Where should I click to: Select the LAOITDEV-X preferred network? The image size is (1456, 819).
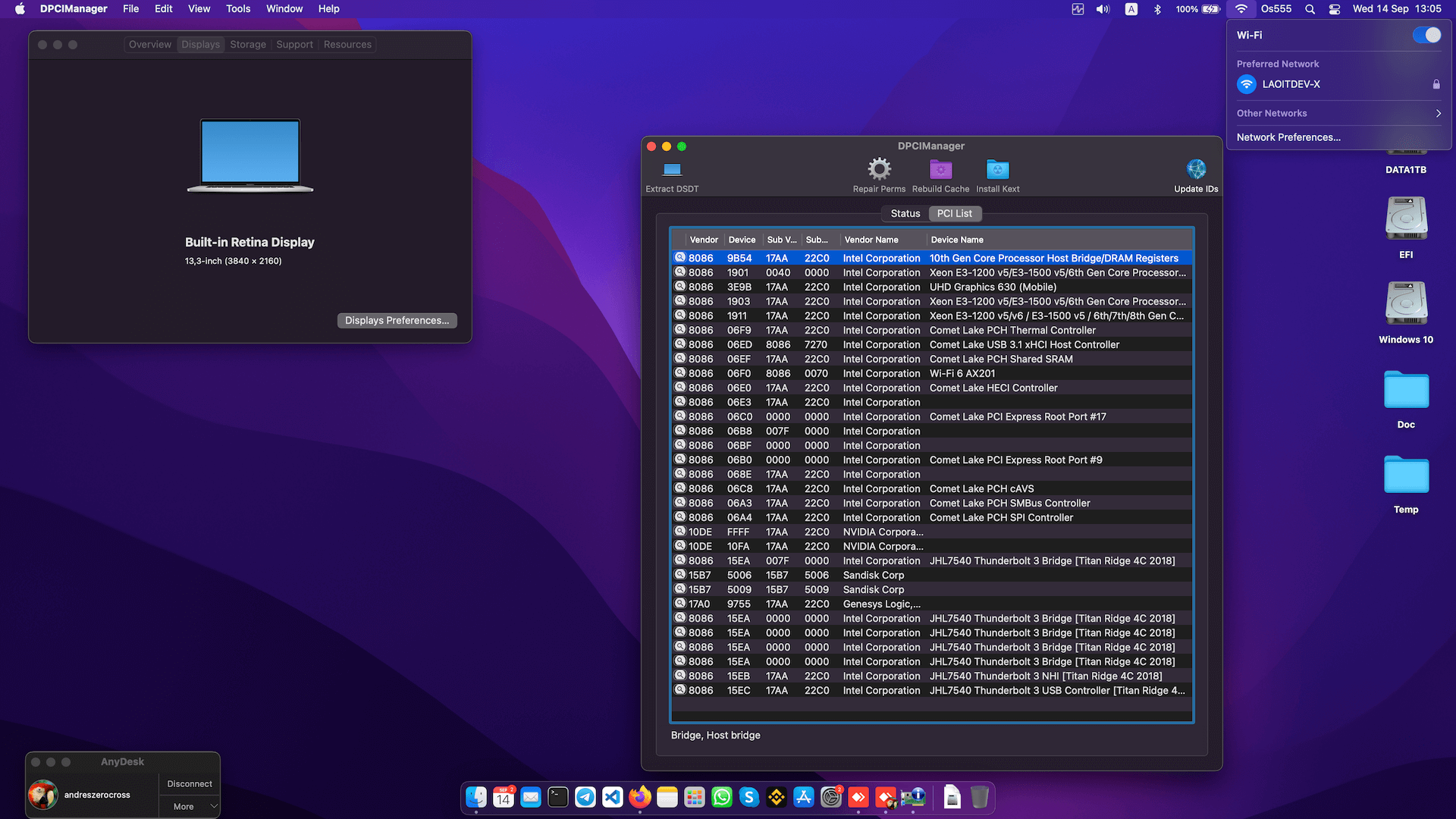coord(1339,84)
